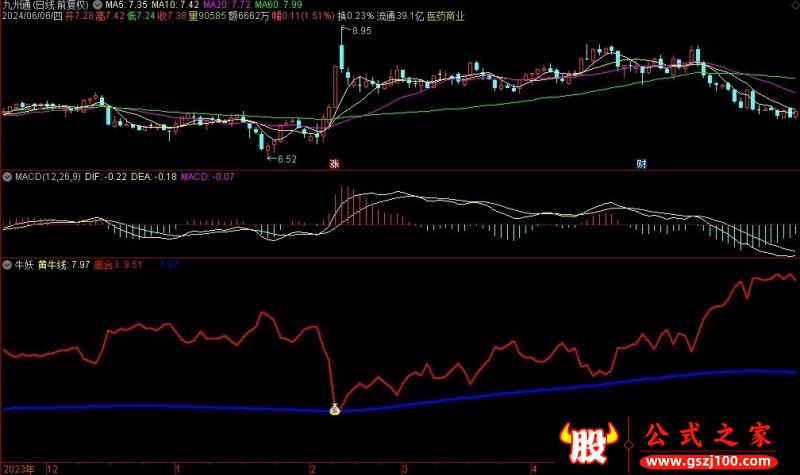Viewport: 800px width, 475px height.
Task: Click the month 4 timeline marker
Action: point(534,469)
